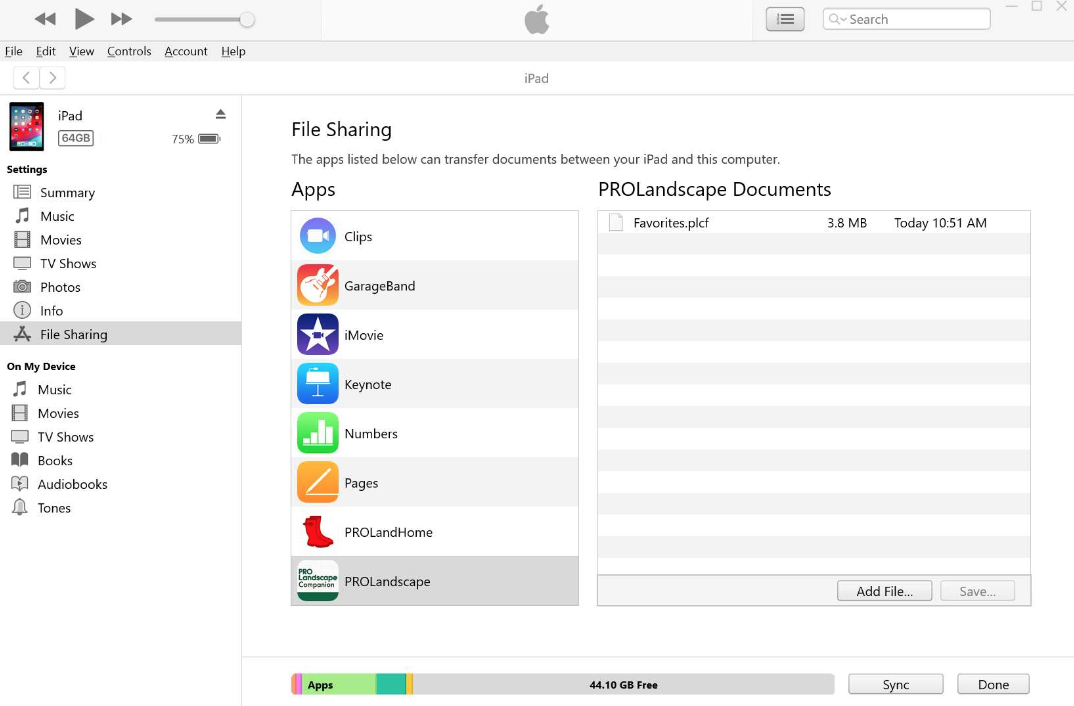
Task: Adjust the volume slider knob
Action: pyautogui.click(x=247, y=19)
